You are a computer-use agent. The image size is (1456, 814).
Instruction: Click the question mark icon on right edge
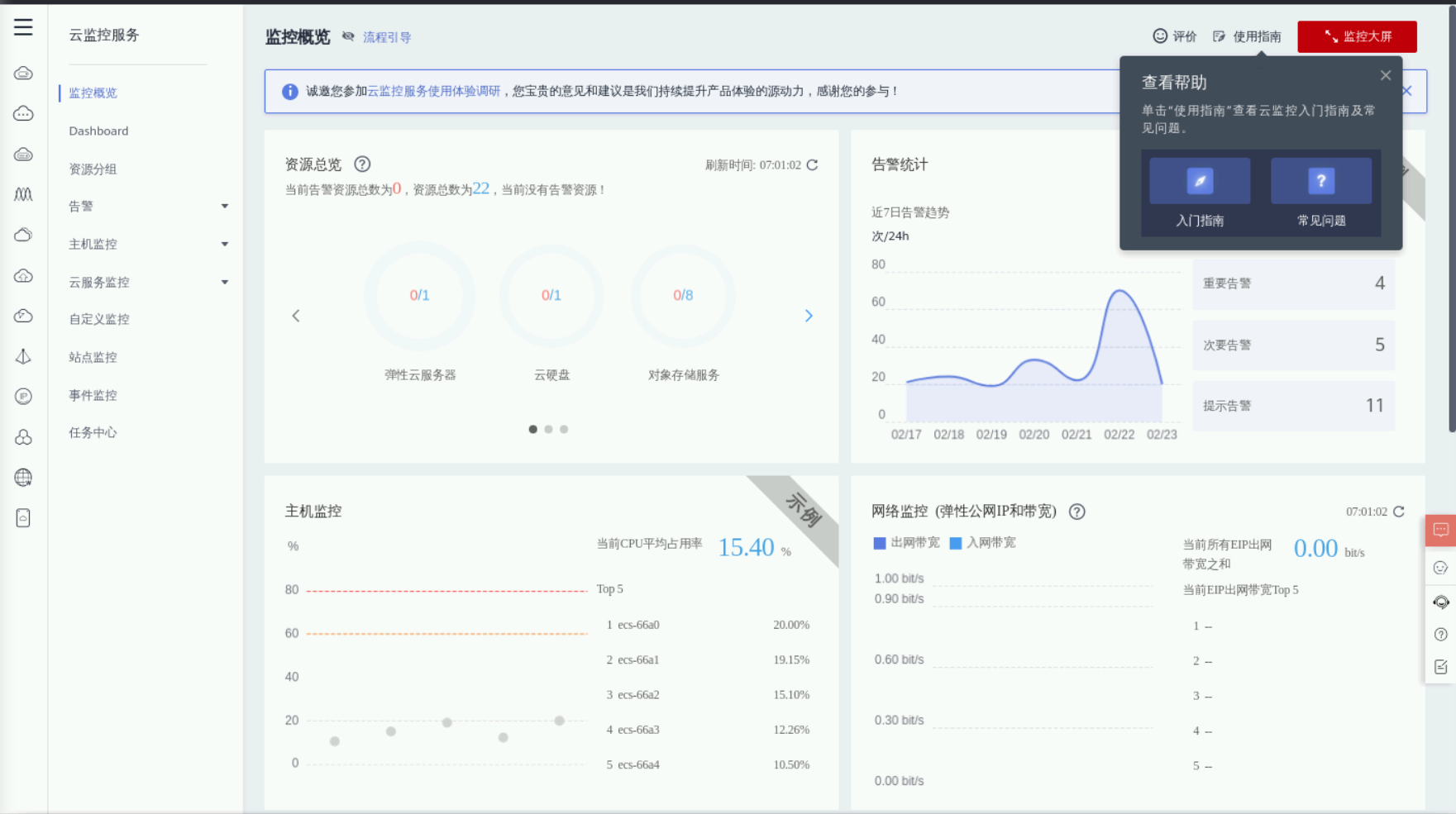pyautogui.click(x=1440, y=635)
